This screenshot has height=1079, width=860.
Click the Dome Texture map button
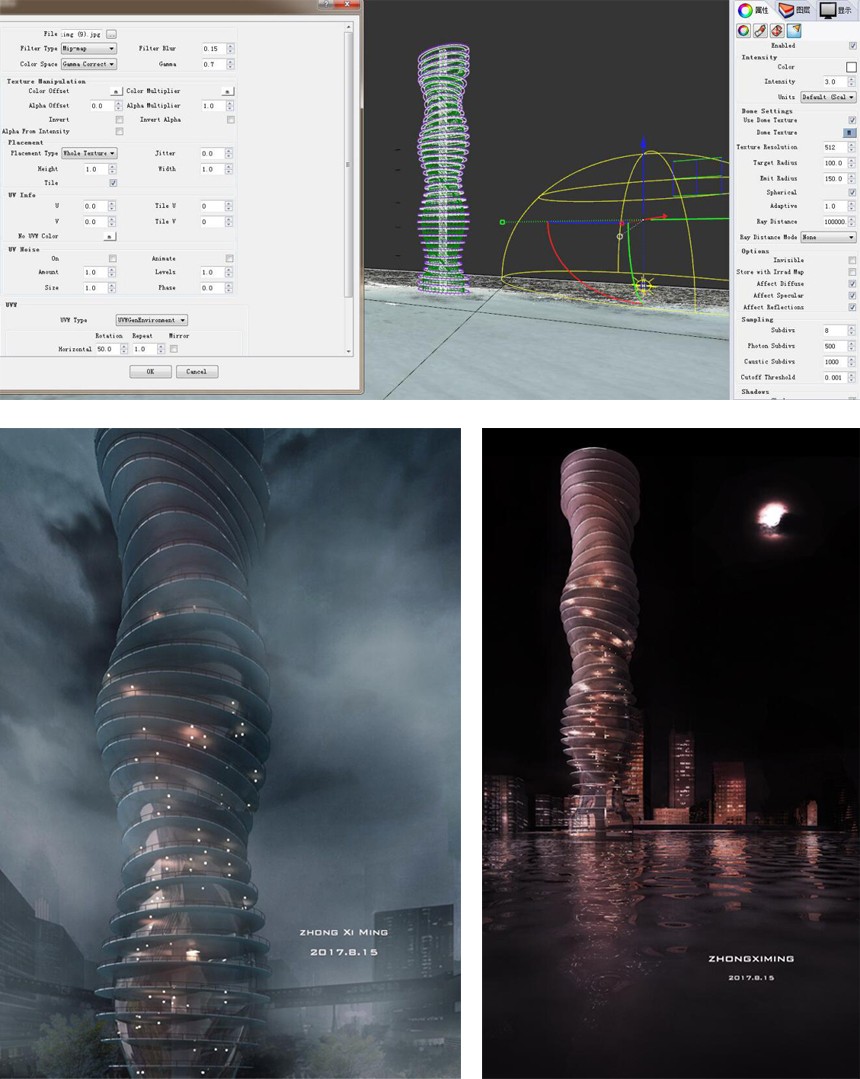coord(850,132)
